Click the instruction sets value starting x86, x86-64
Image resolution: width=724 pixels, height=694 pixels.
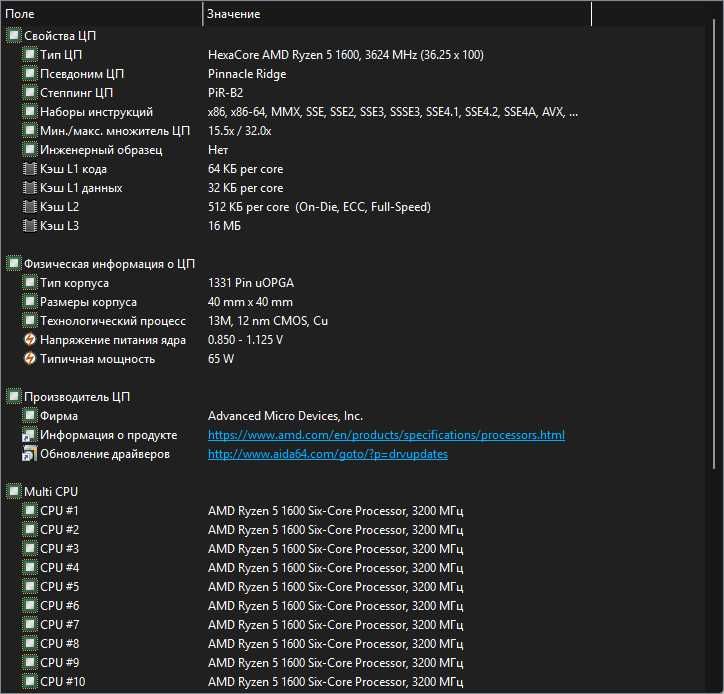coord(393,112)
